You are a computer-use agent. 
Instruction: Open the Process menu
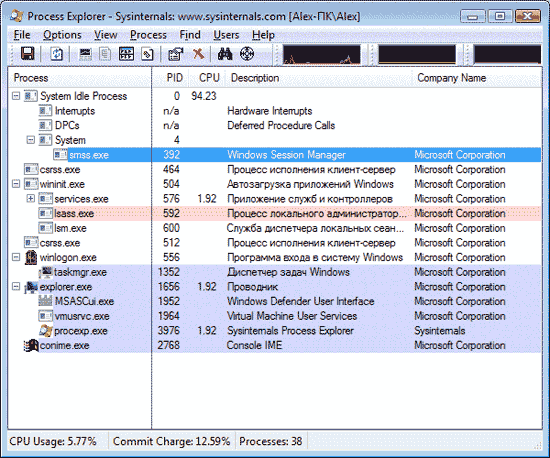coord(148,35)
